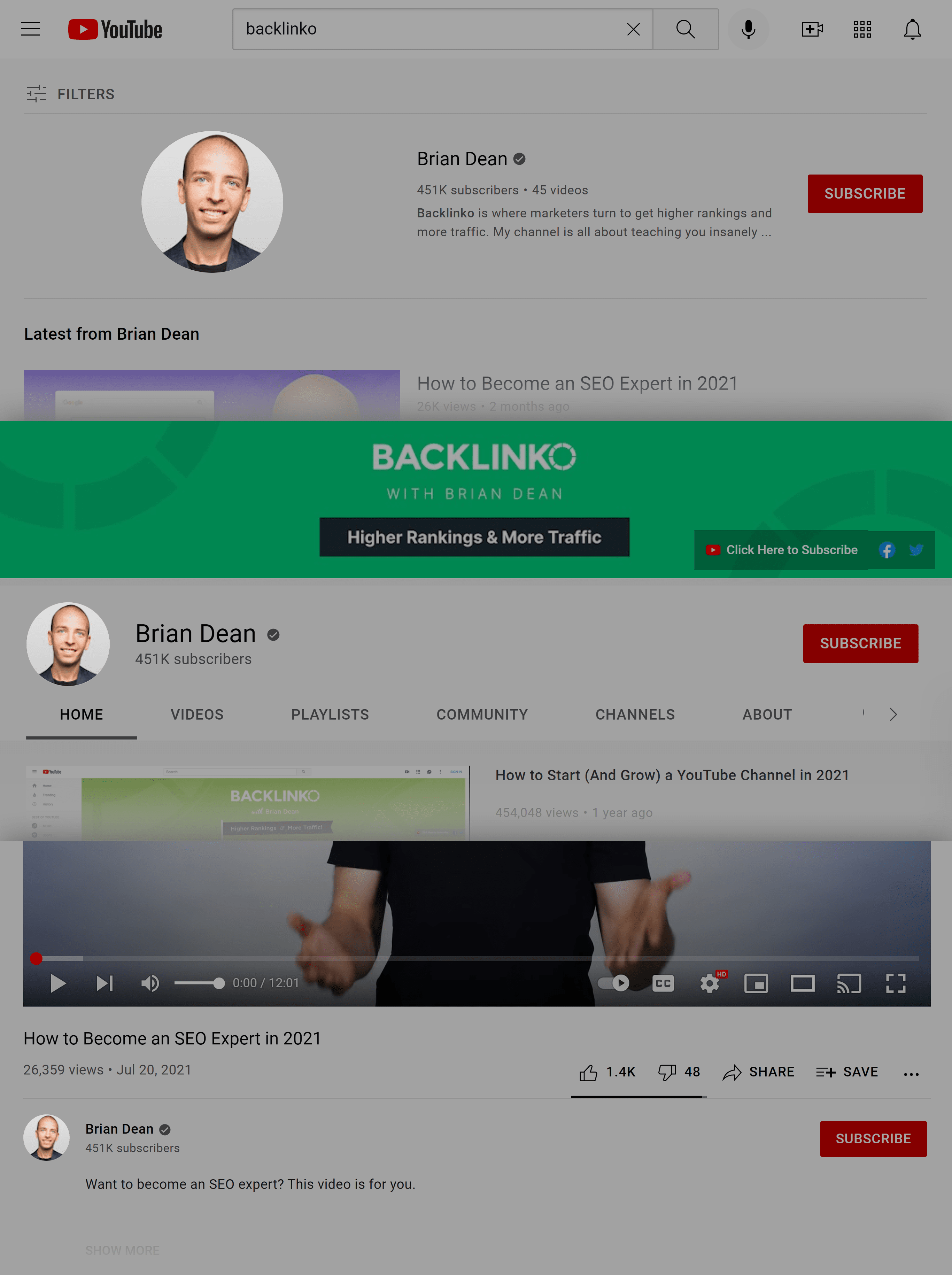The width and height of the screenshot is (952, 1275).
Task: Toggle closed captions on the video player
Action: pos(663,983)
